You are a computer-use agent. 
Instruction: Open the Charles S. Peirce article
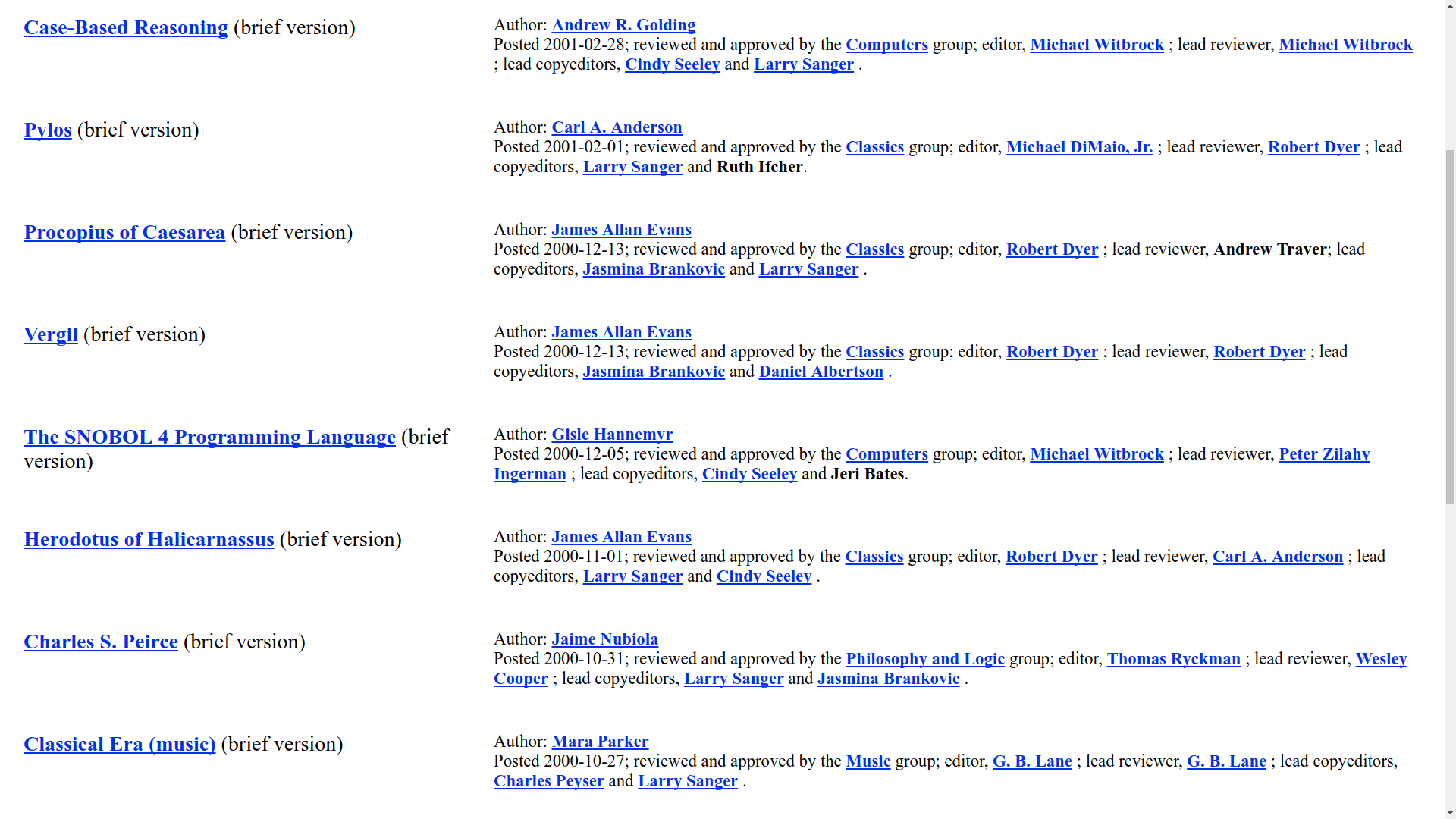point(101,642)
